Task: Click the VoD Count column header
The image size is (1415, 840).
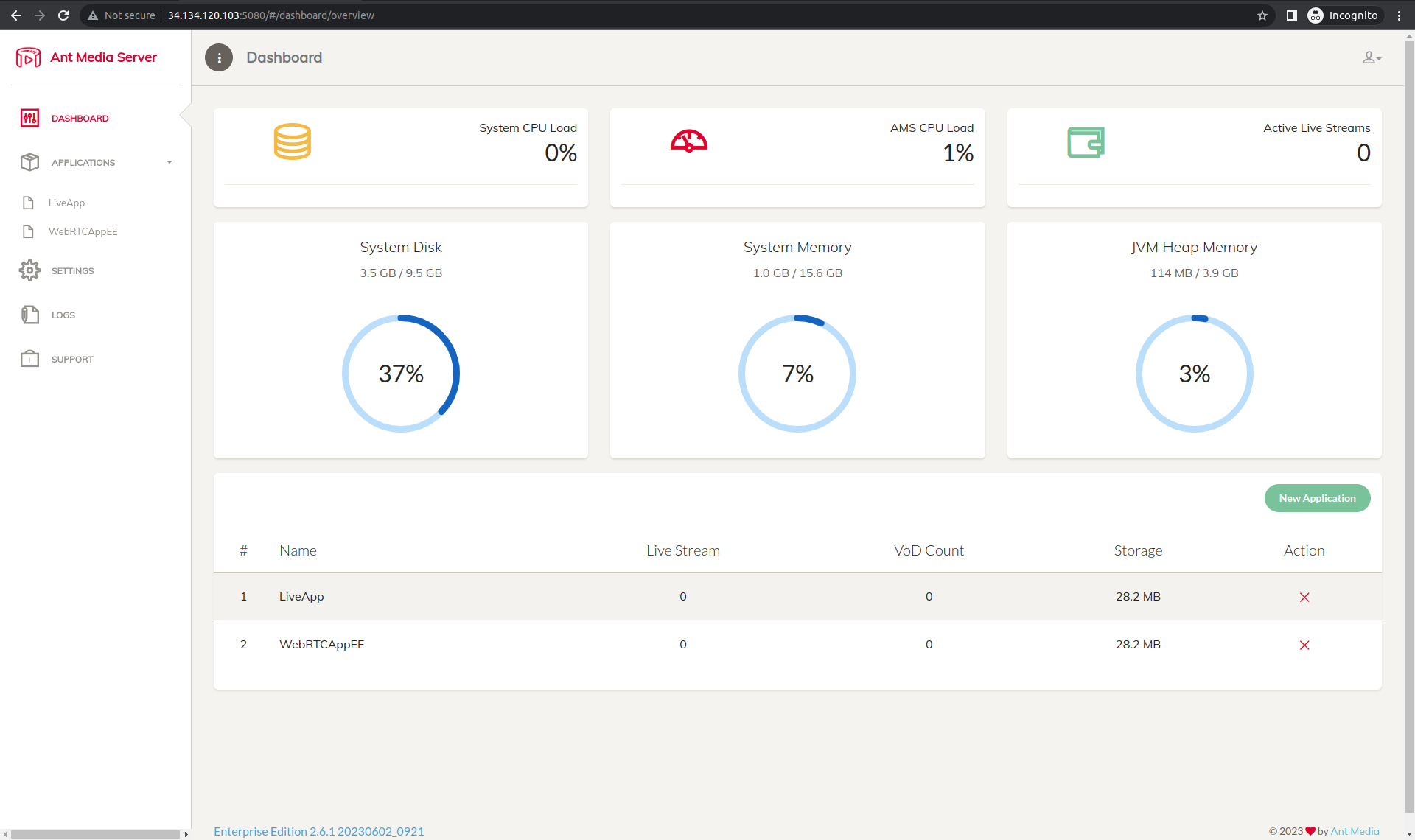Action: pos(929,550)
